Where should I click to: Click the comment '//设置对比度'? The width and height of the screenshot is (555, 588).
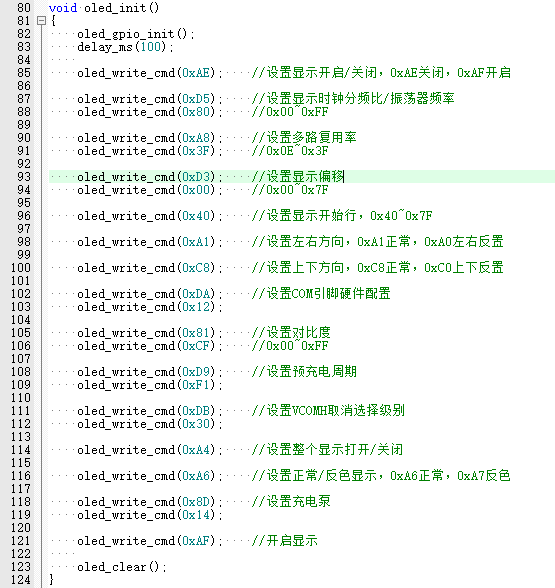[291, 333]
